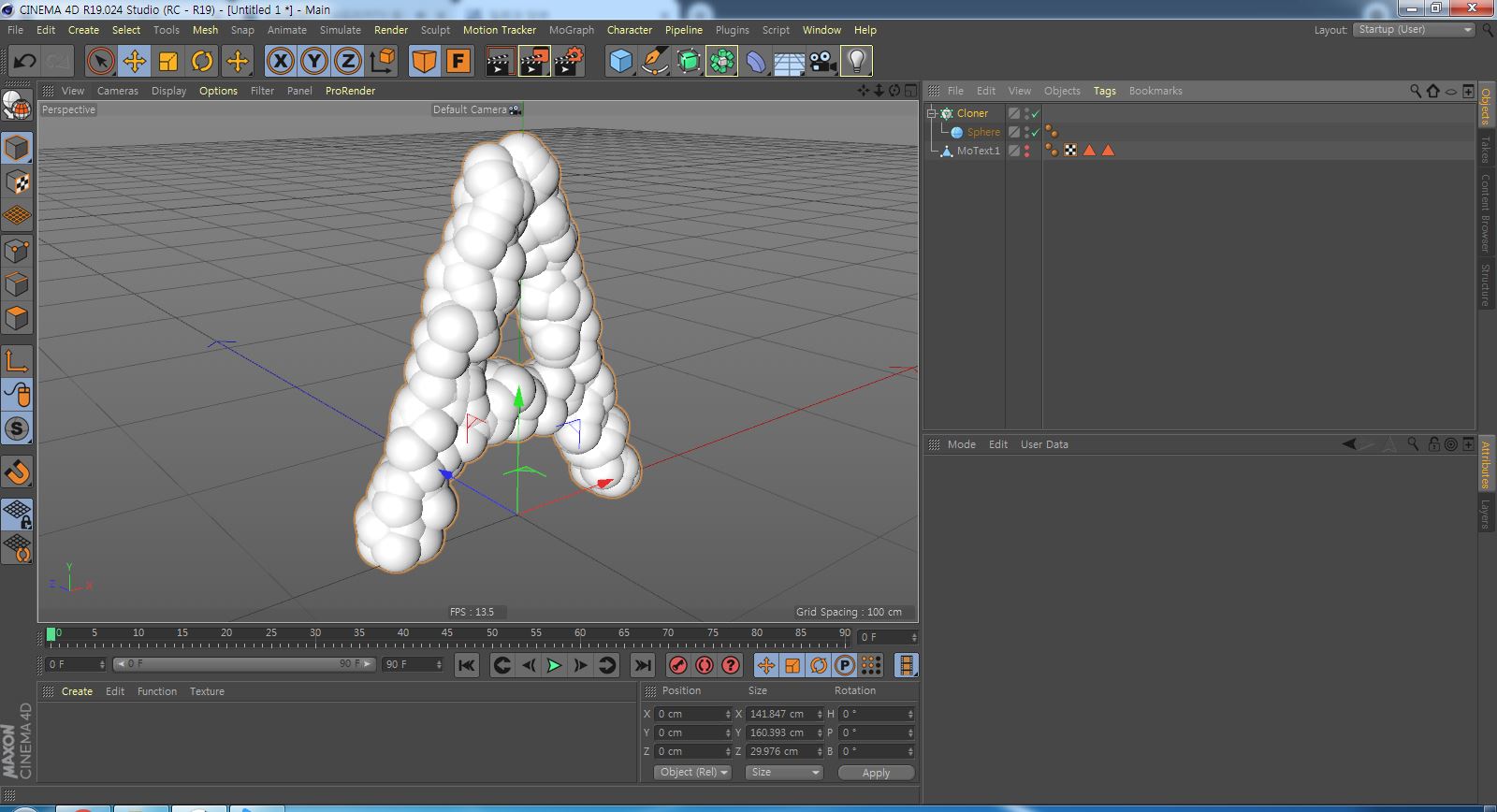
Task: Toggle the Y axis lock
Action: [314, 62]
